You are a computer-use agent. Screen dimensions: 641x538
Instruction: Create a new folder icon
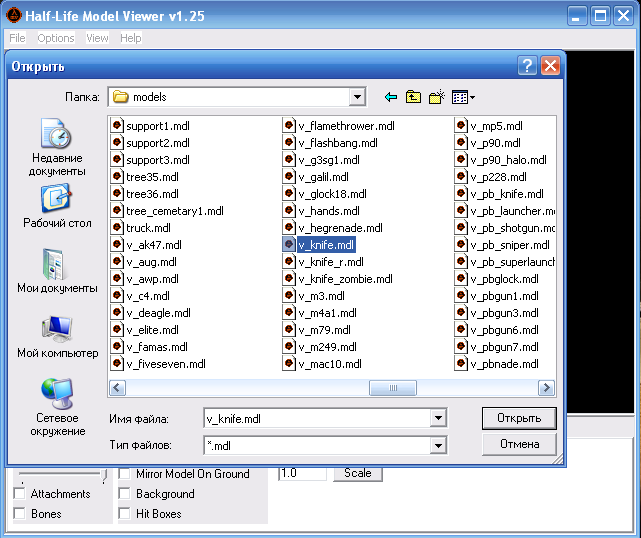436,97
